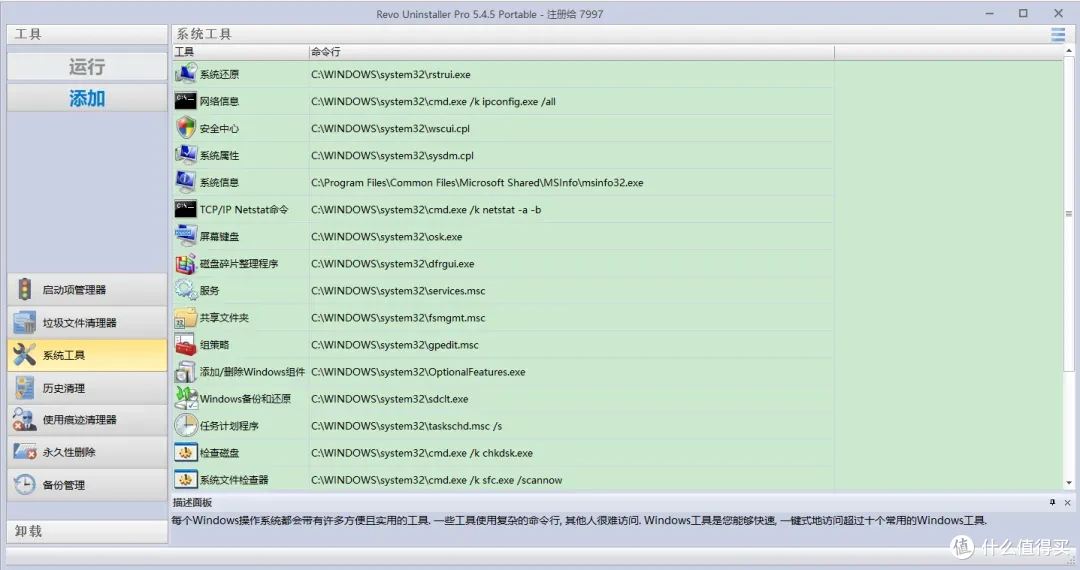Click the 任务计划程序 clock icon
Image resolution: width=1080 pixels, height=570 pixels.
click(185, 425)
